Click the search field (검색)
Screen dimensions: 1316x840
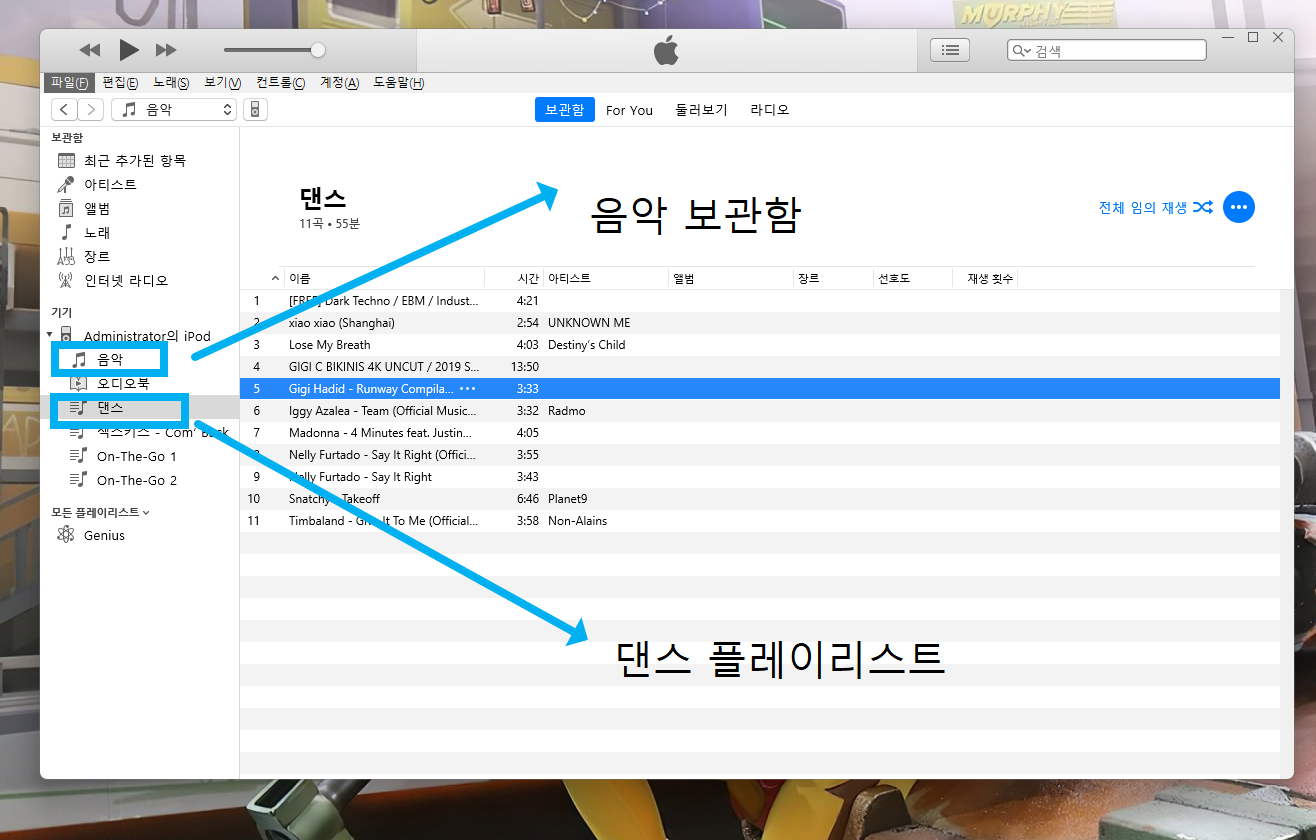click(1107, 51)
